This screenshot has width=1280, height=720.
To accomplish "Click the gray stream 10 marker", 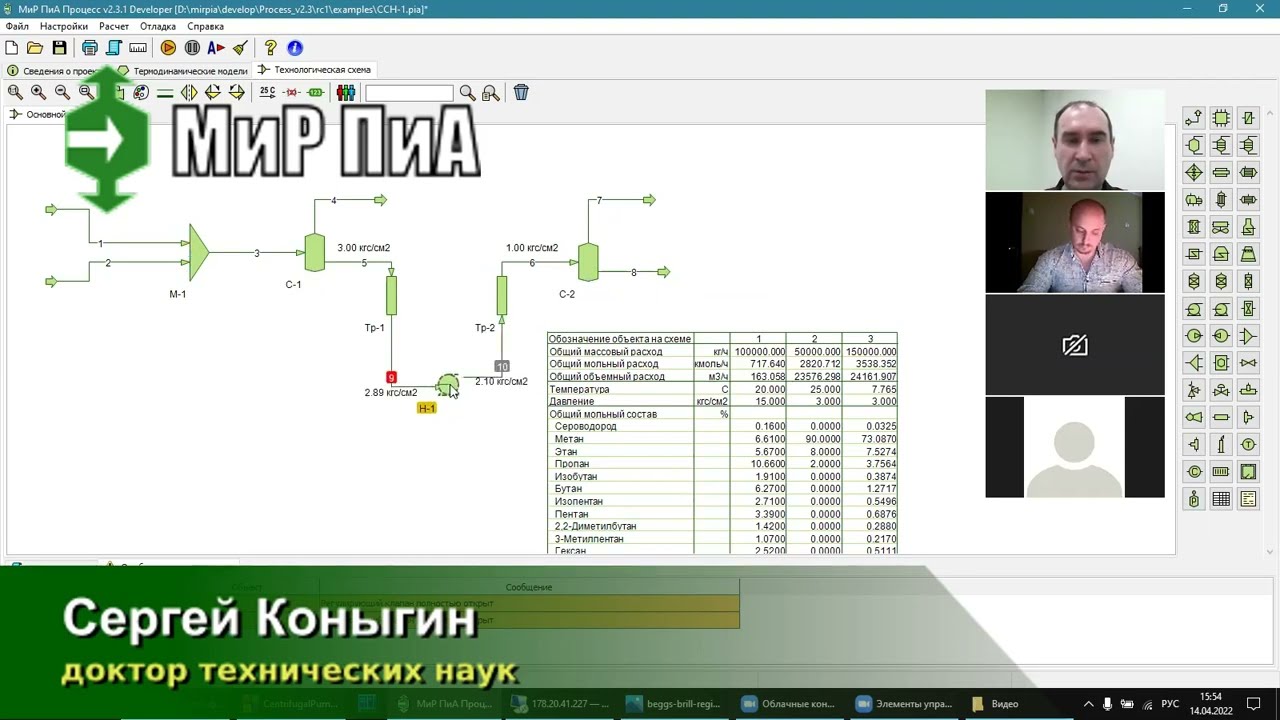I will [x=502, y=366].
